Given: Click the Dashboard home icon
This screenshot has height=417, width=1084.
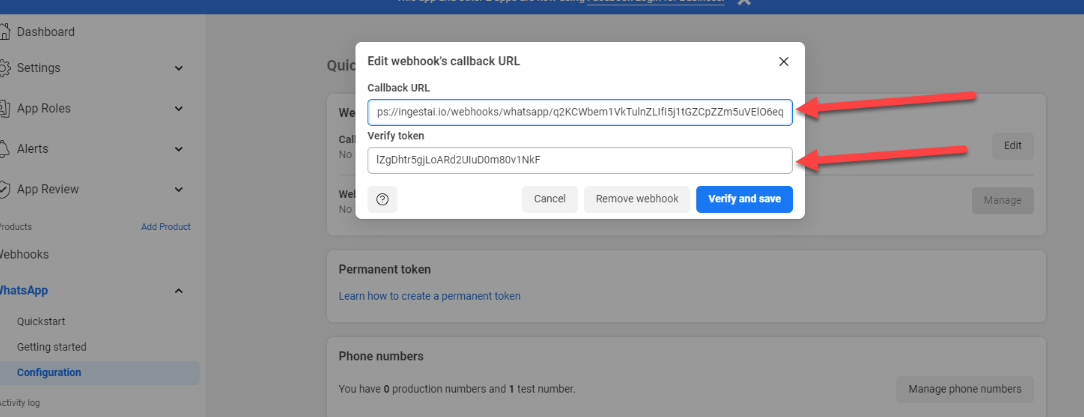Looking at the screenshot, I should (4, 32).
